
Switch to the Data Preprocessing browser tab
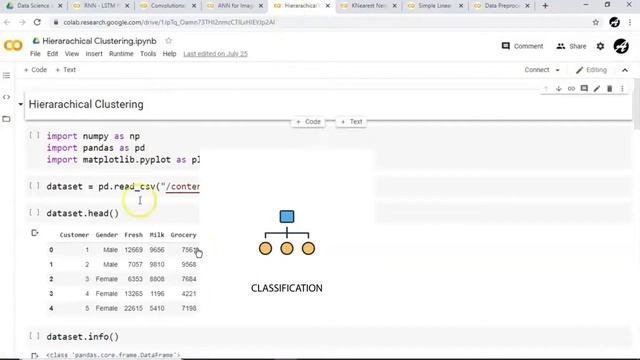(502, 6)
